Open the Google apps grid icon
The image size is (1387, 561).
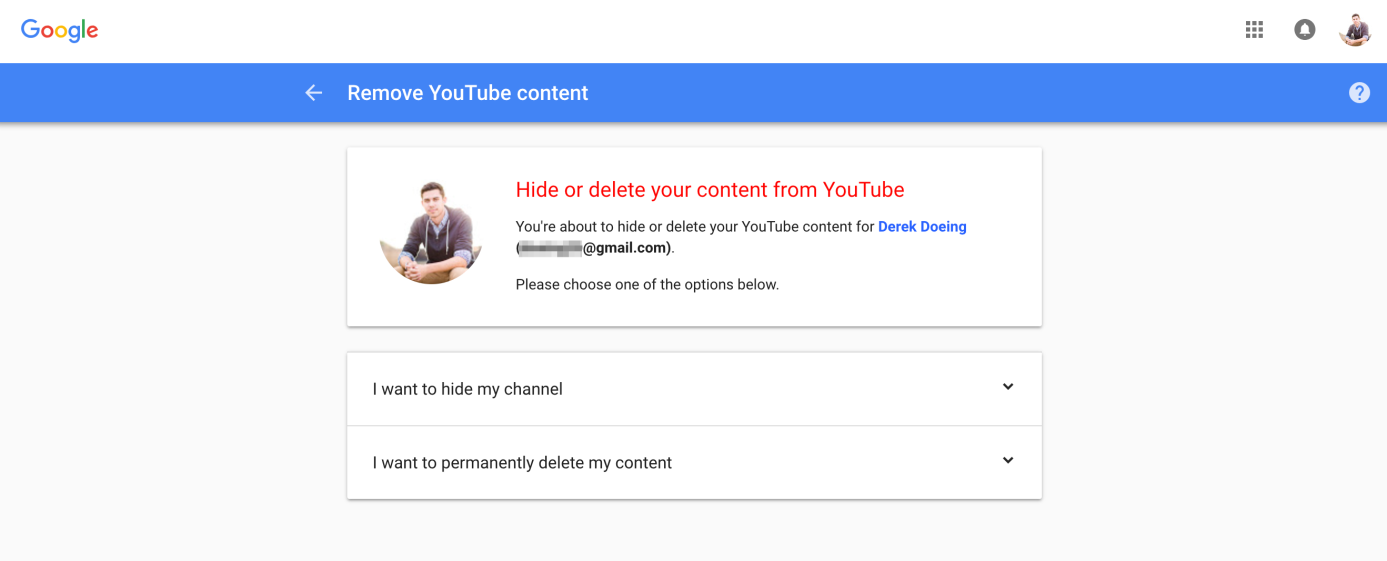tap(1254, 30)
